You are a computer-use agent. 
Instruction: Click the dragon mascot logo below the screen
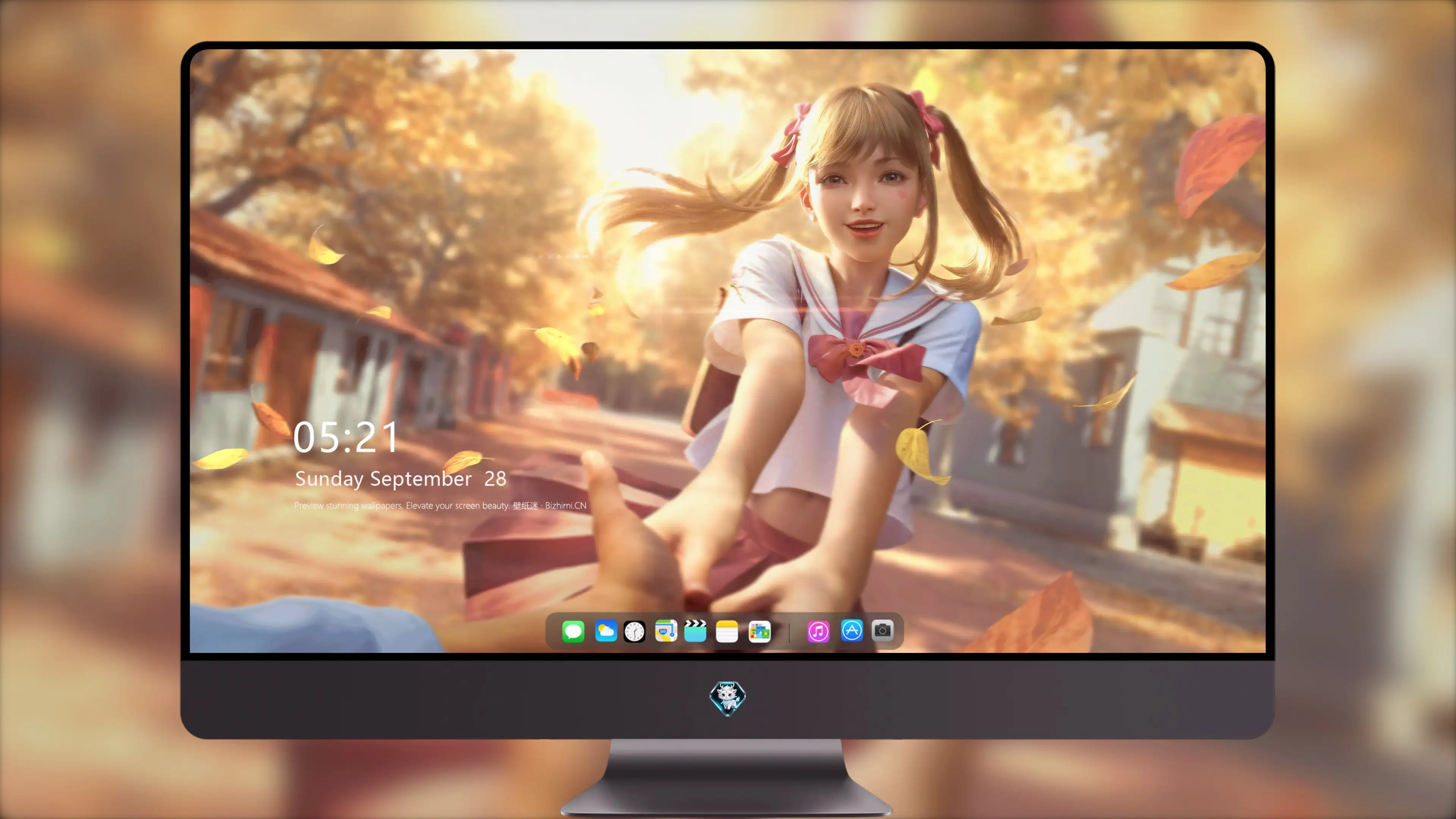click(x=728, y=698)
